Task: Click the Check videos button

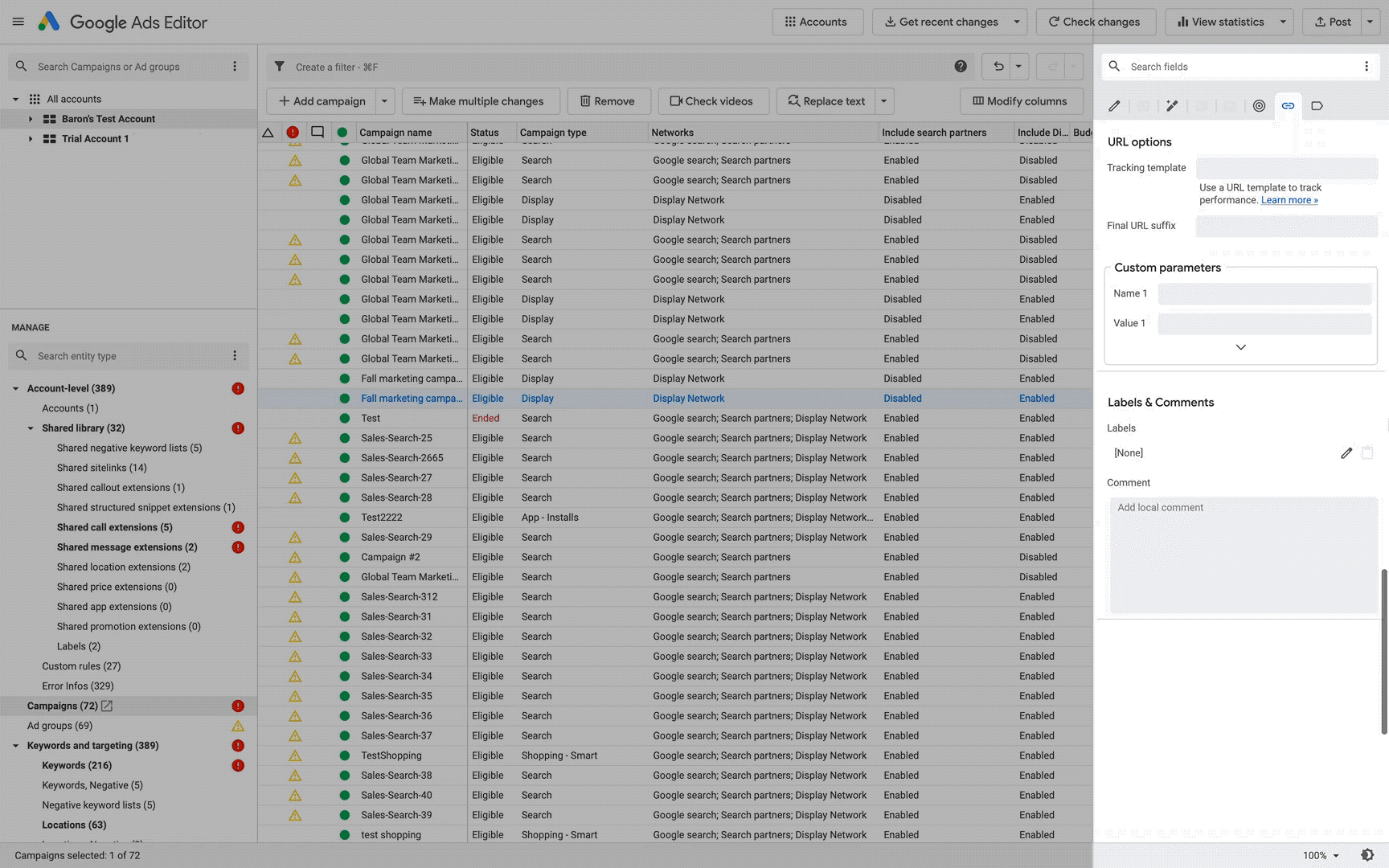Action: tap(713, 101)
